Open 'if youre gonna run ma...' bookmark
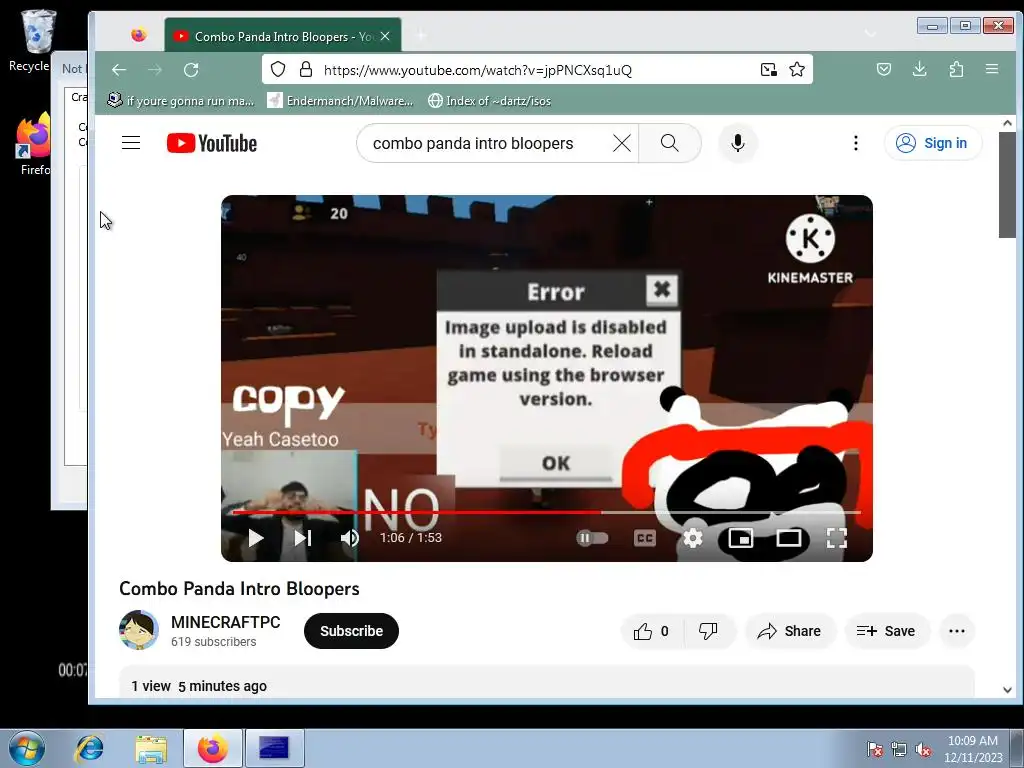Image resolution: width=1024 pixels, height=768 pixels. click(181, 101)
